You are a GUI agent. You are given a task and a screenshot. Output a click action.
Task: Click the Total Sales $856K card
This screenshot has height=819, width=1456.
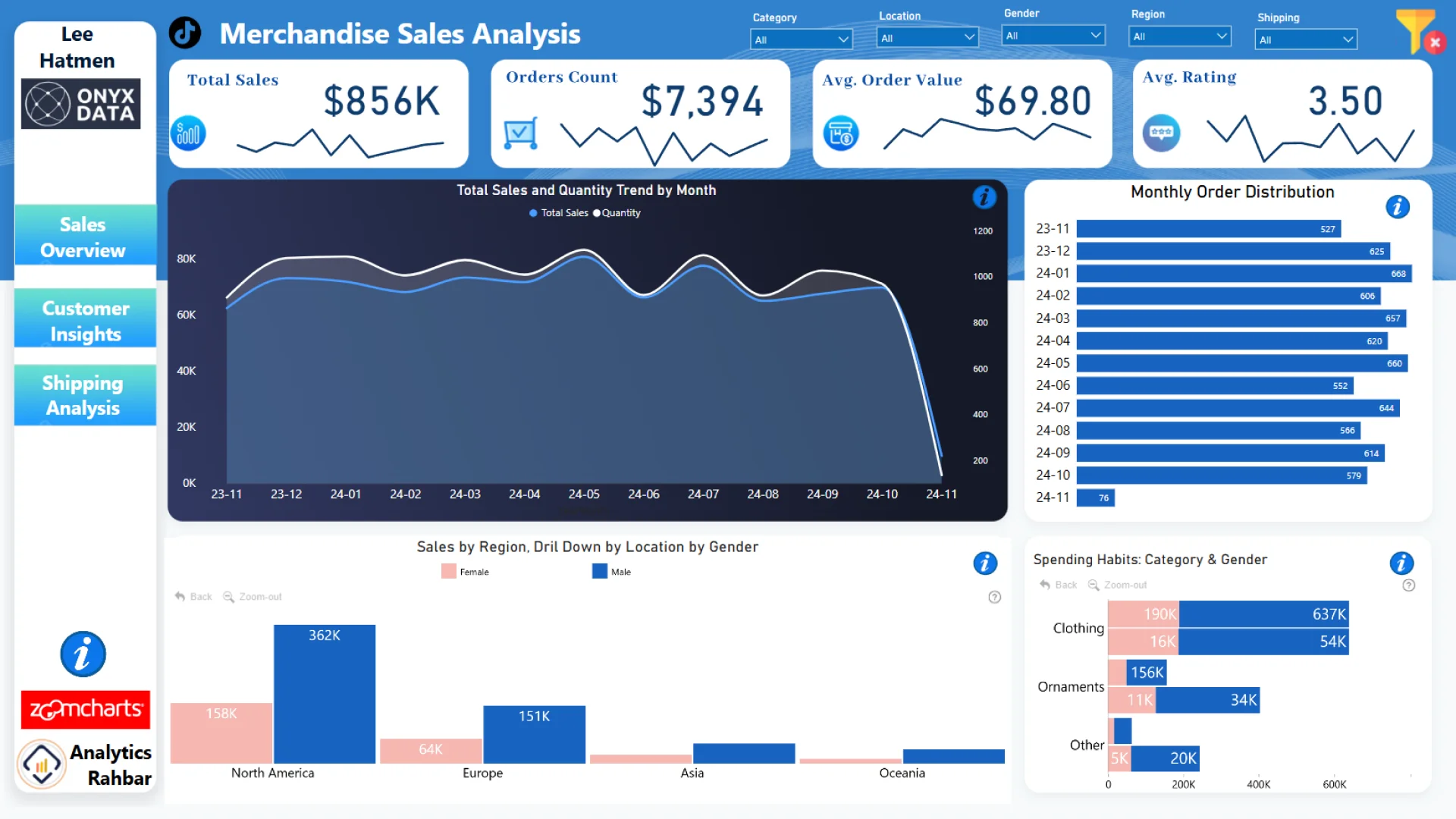click(x=318, y=114)
